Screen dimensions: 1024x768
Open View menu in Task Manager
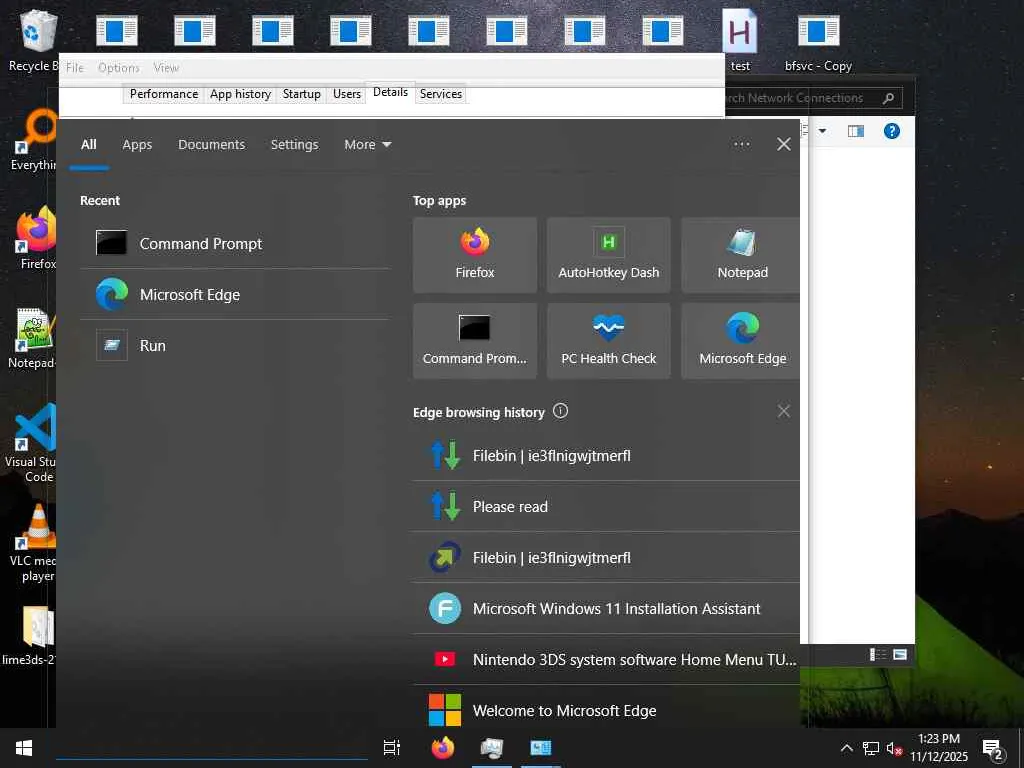(x=166, y=68)
